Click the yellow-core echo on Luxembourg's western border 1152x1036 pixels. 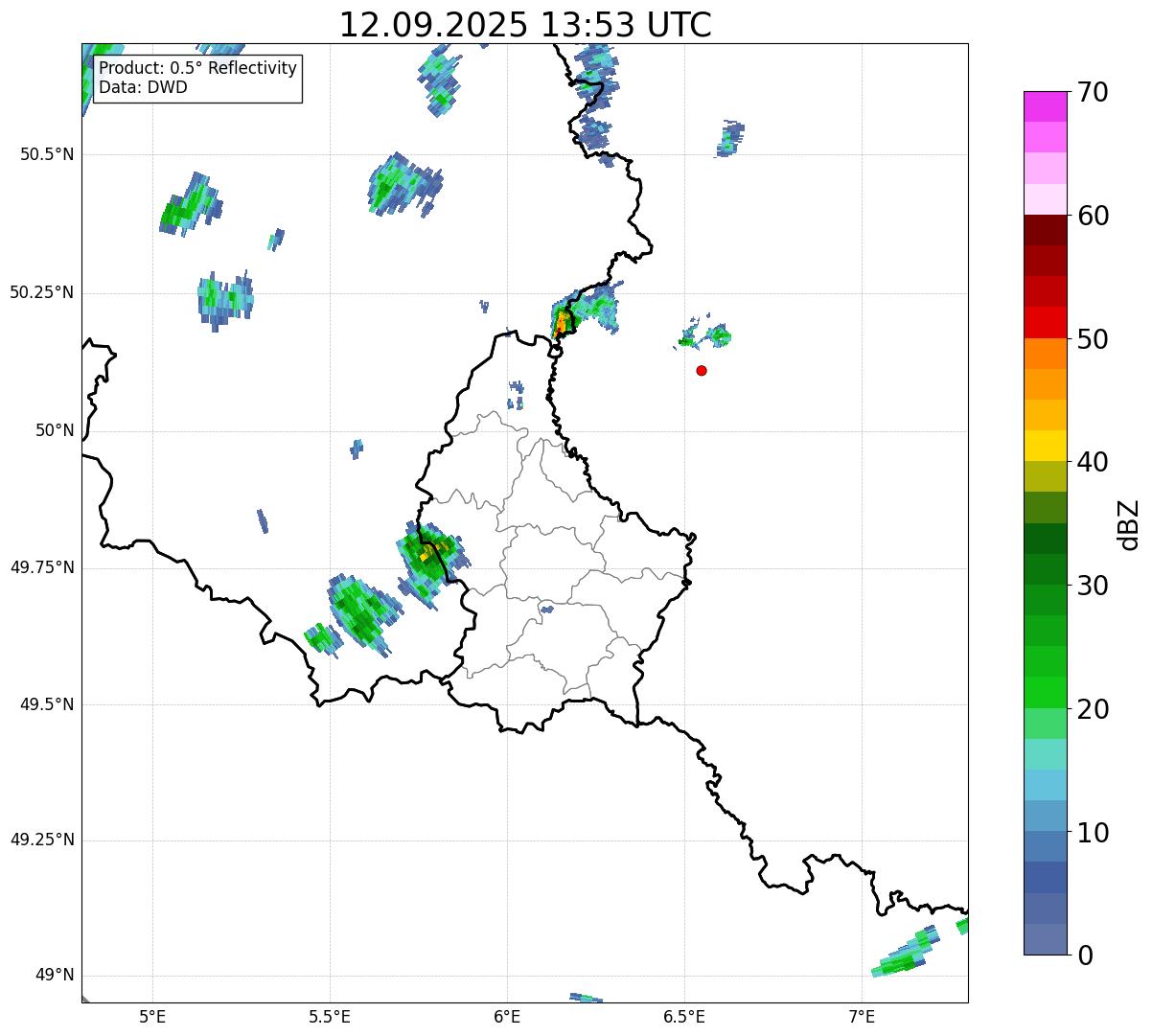(x=426, y=554)
